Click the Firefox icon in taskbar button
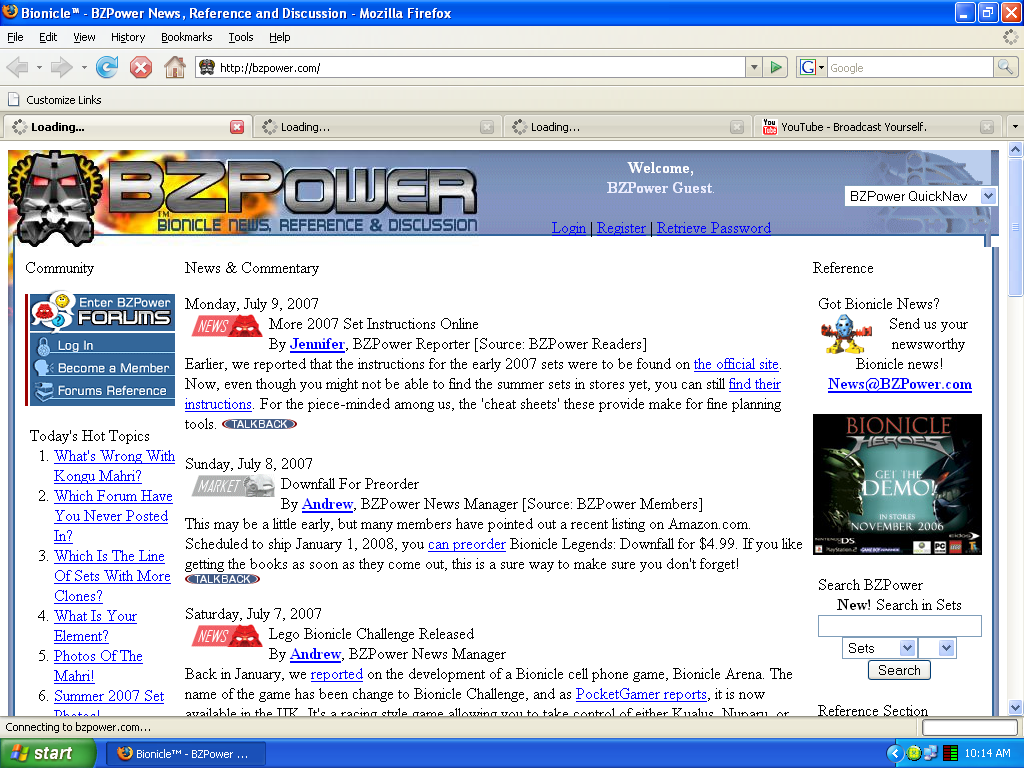 tap(124, 754)
